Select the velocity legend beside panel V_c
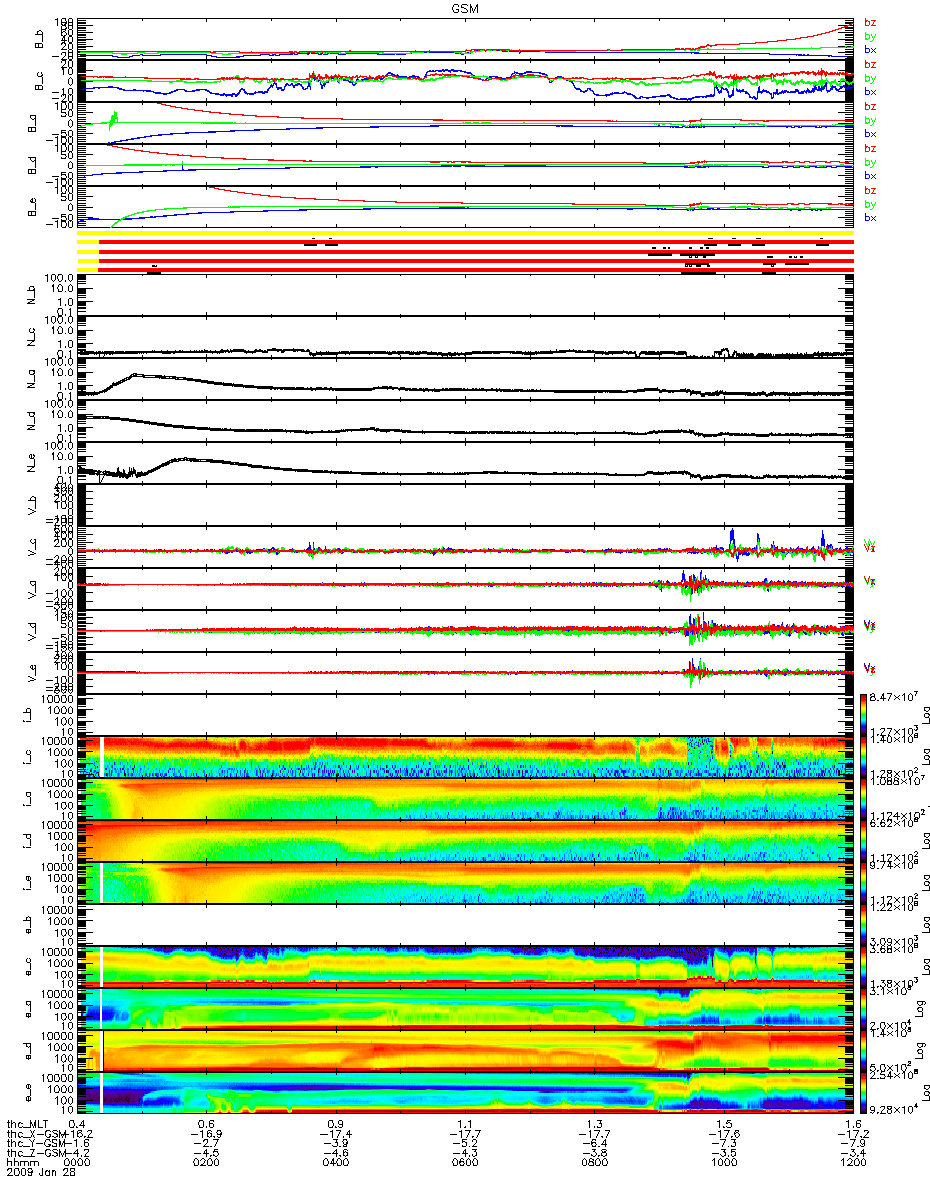Screen dimensions: 930x1200 click(870, 546)
